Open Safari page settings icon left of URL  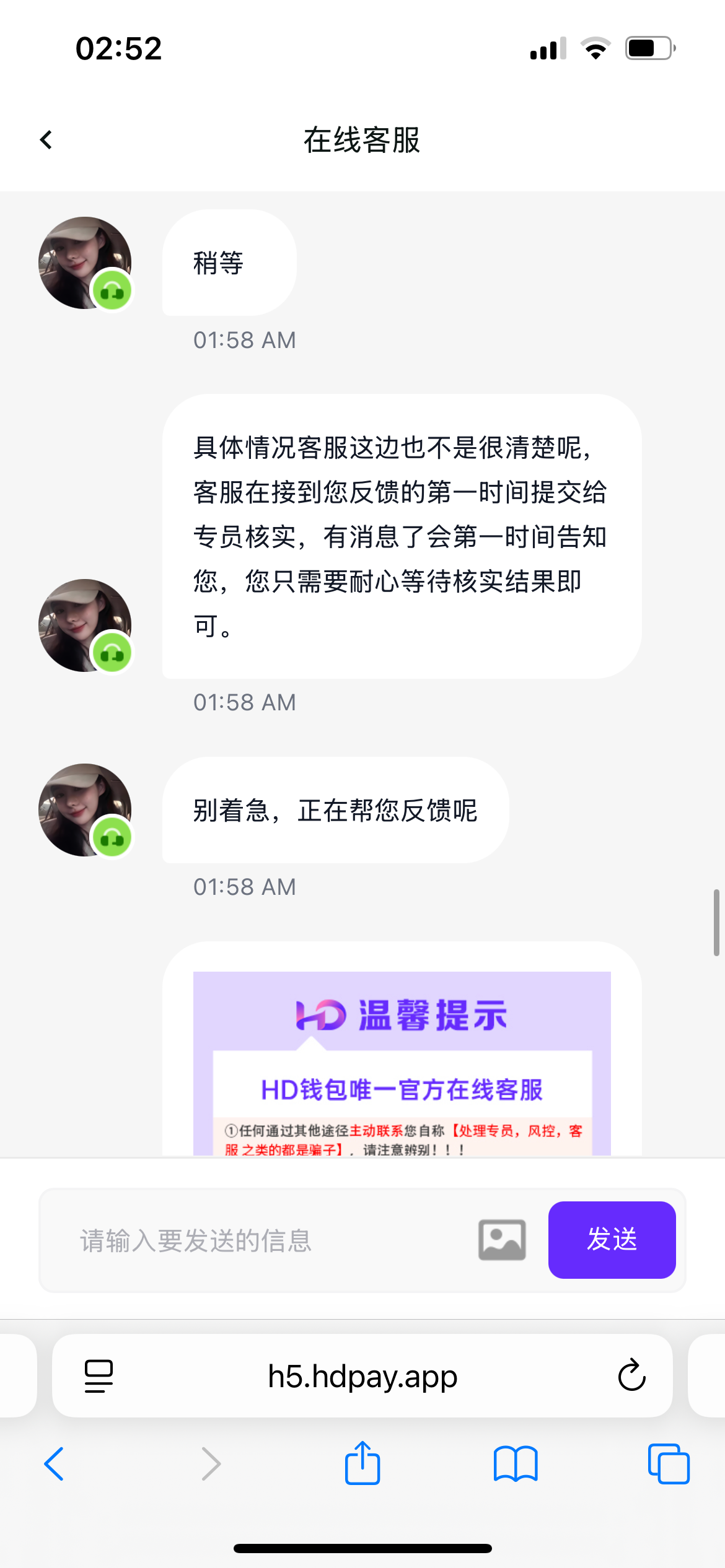point(99,1377)
